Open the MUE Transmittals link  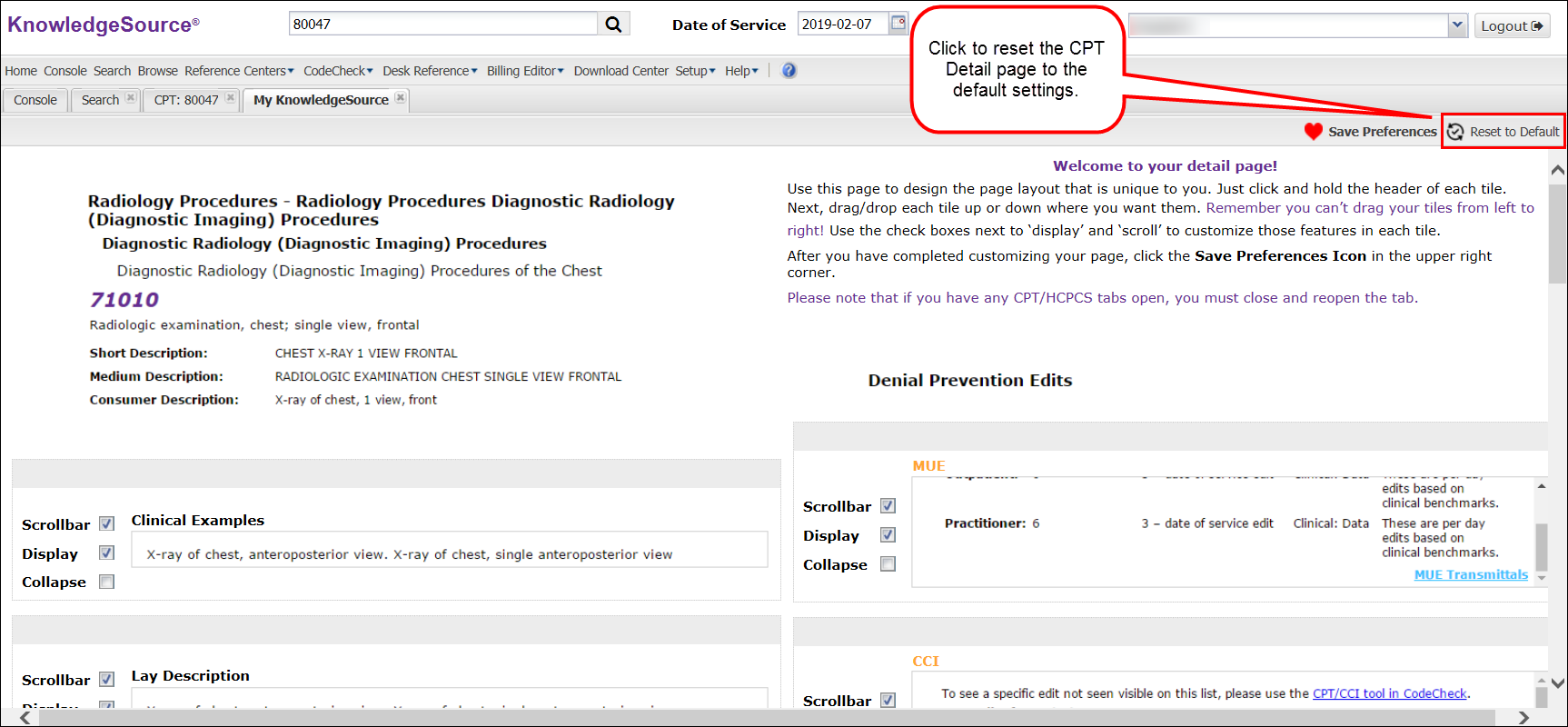click(x=1471, y=574)
